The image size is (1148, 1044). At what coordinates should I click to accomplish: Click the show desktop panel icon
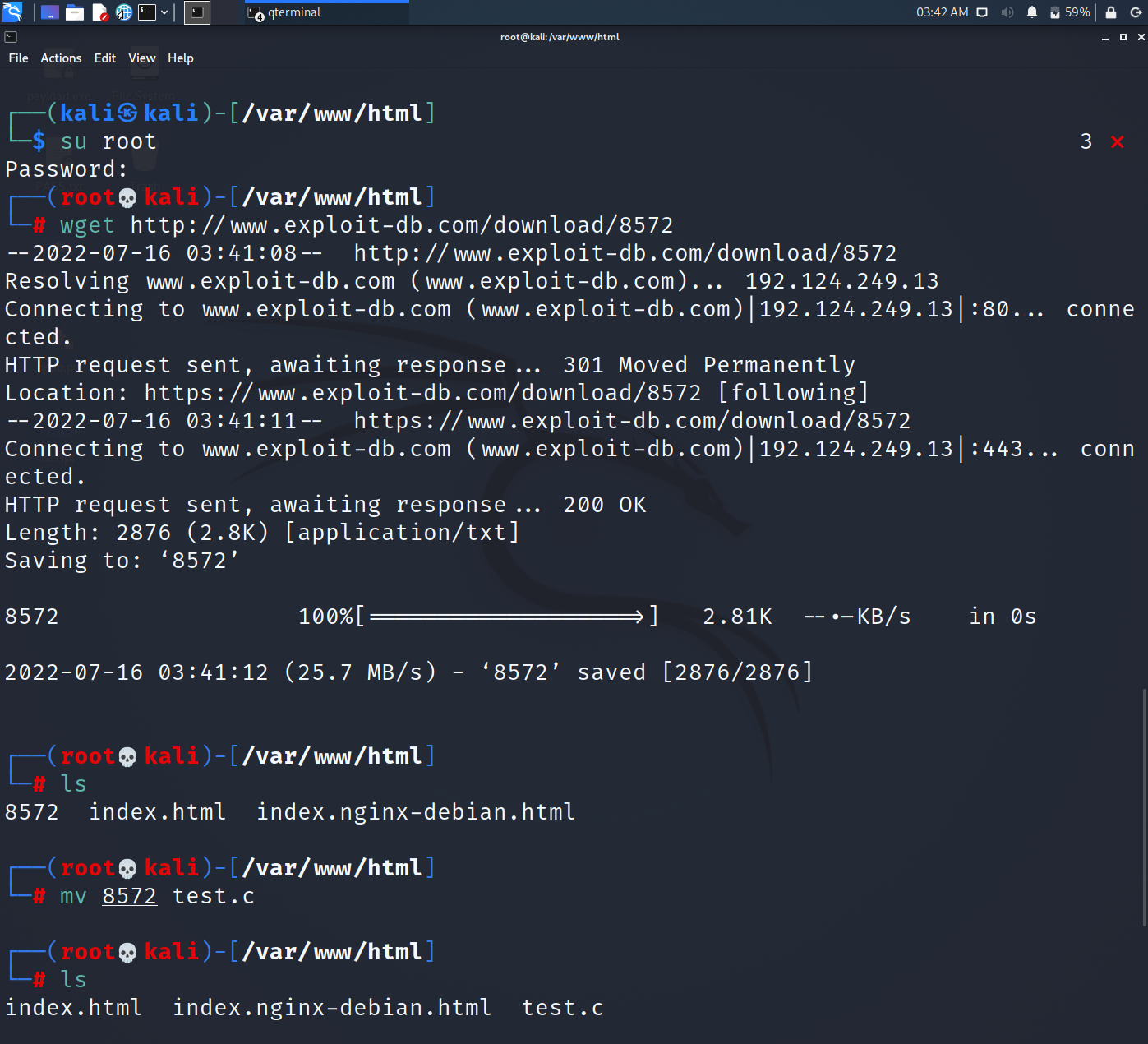click(50, 12)
